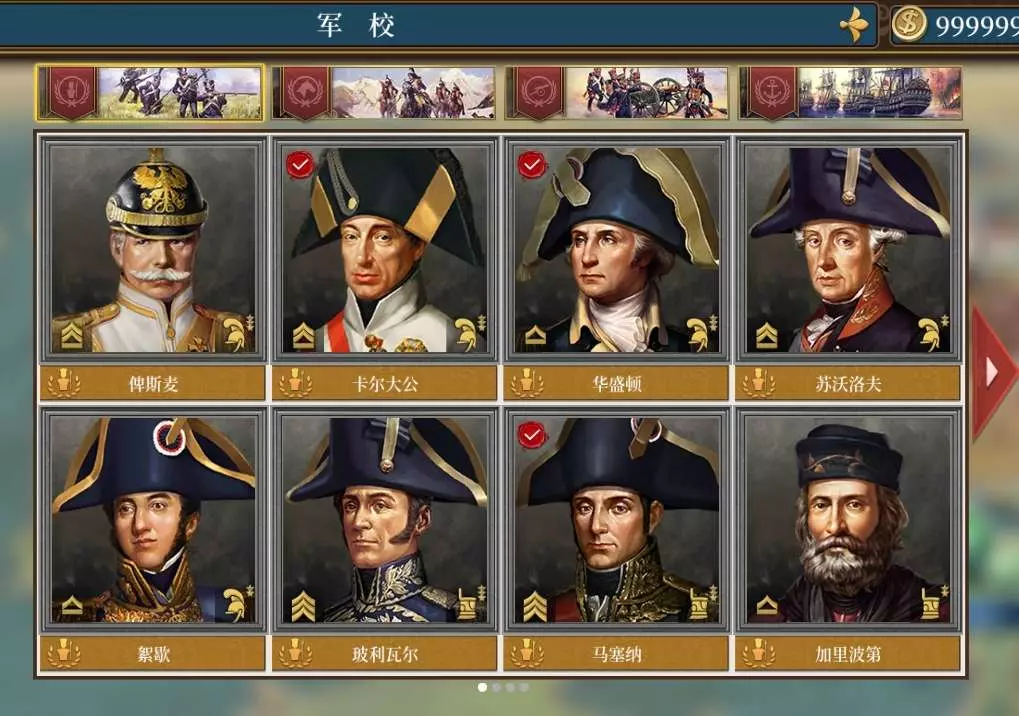Toggle red checkmark on 华盛顿 portrait

point(532,164)
